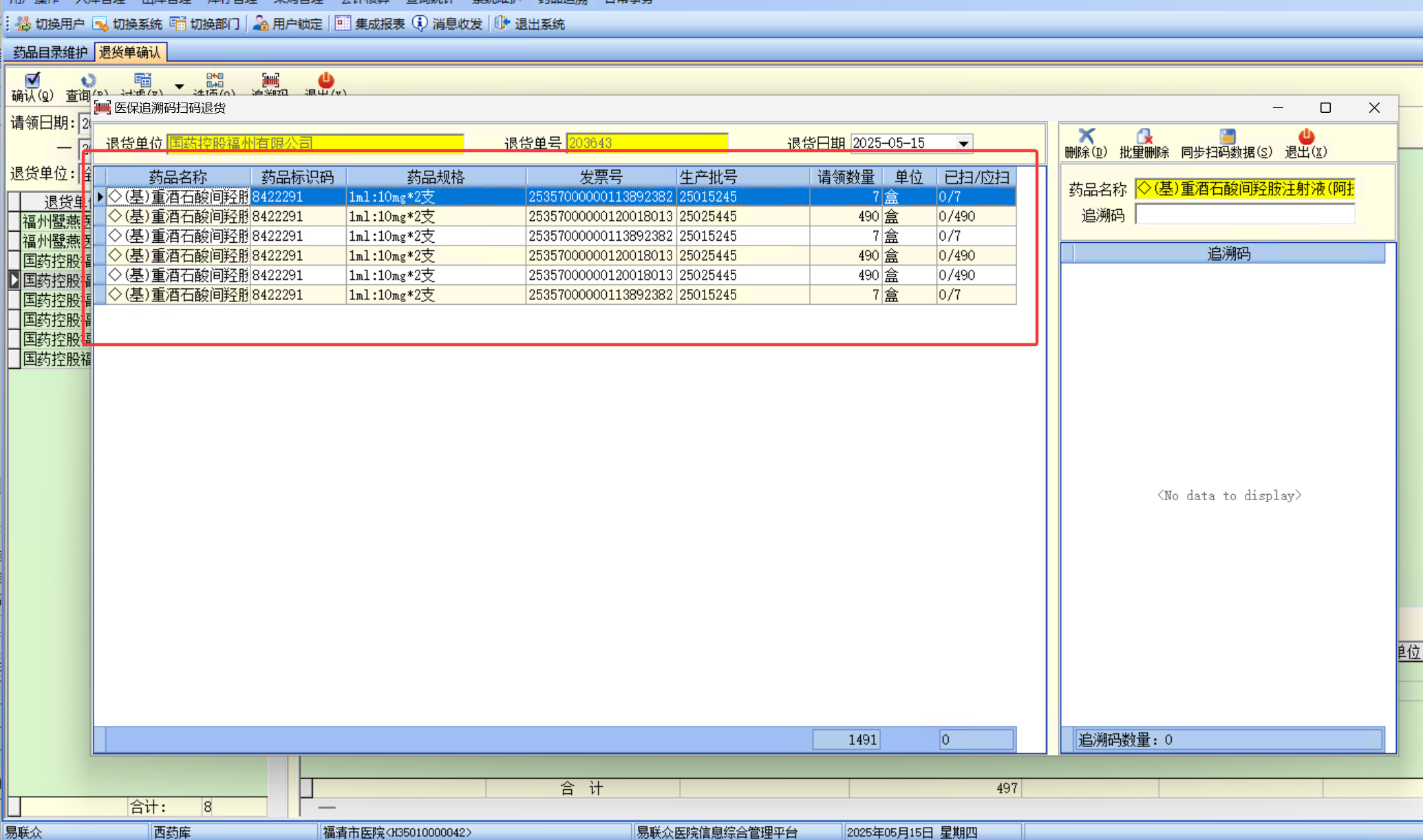The width and height of the screenshot is (1423, 840).
Task: Click 批量删除 batch delete icon
Action: [x=1144, y=136]
